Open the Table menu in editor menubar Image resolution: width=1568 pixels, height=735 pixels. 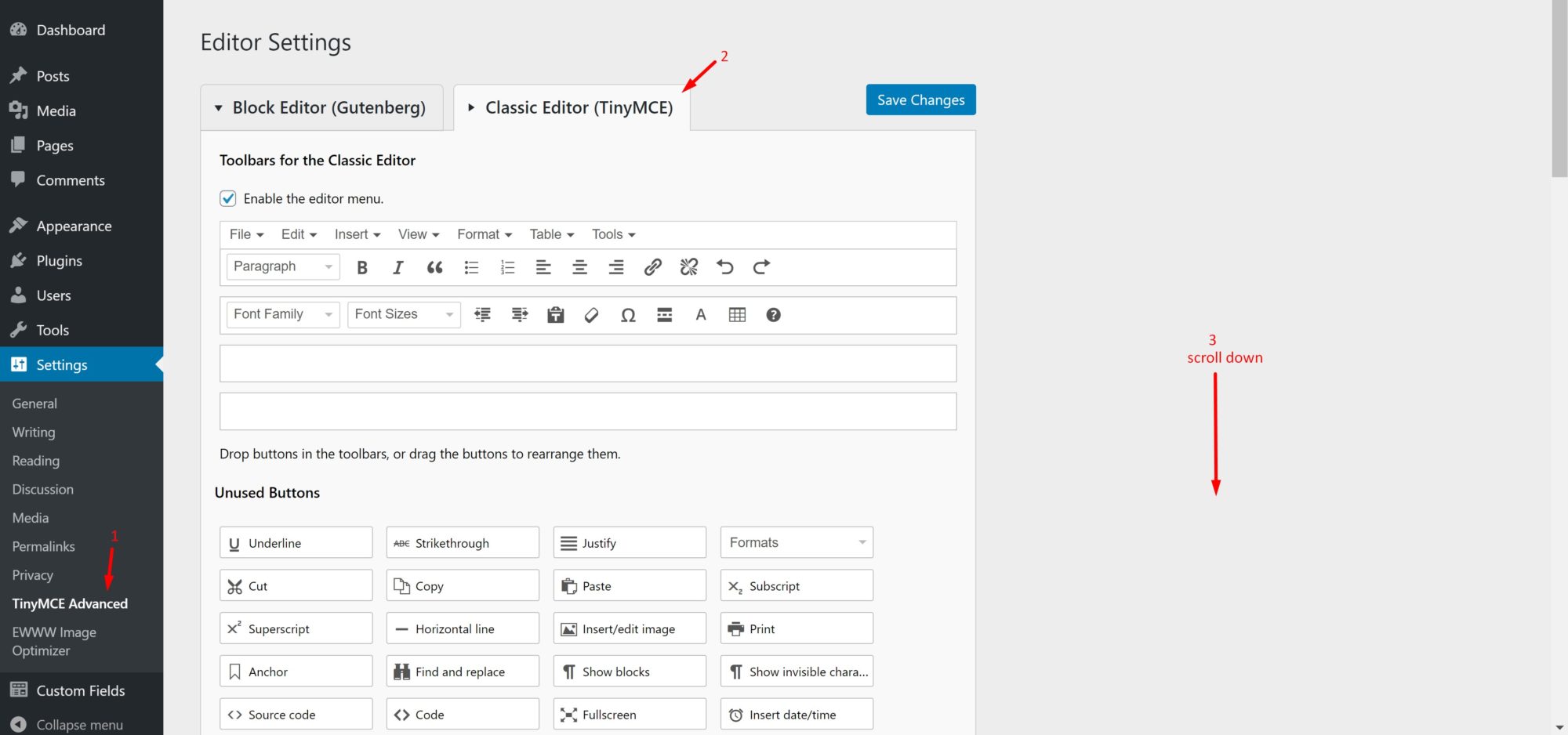552,234
